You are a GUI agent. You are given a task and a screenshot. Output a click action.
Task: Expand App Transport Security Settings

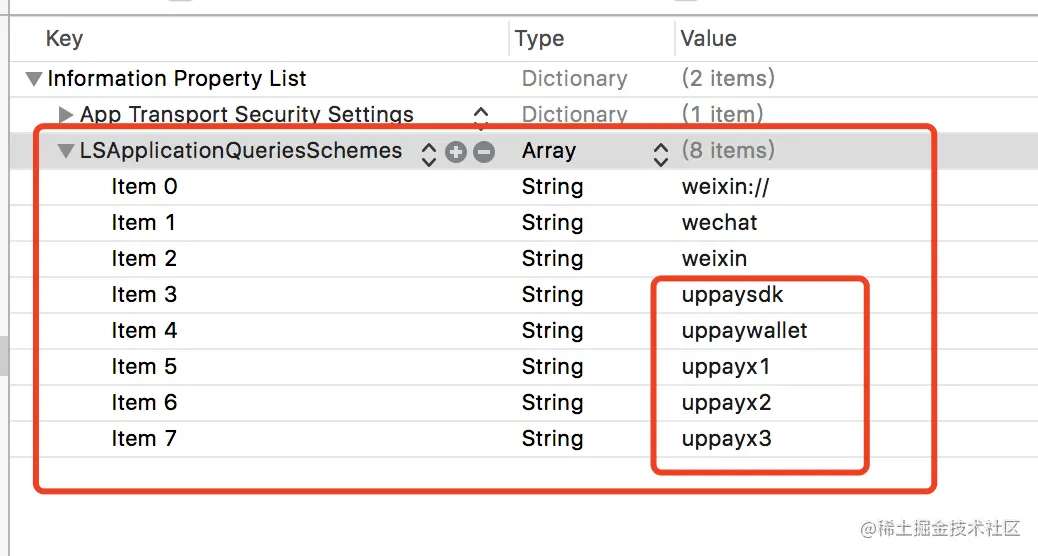coord(66,115)
